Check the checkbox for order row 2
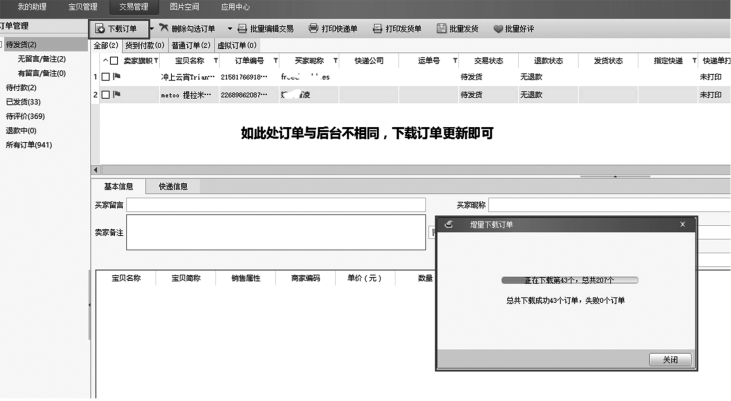 coord(106,95)
